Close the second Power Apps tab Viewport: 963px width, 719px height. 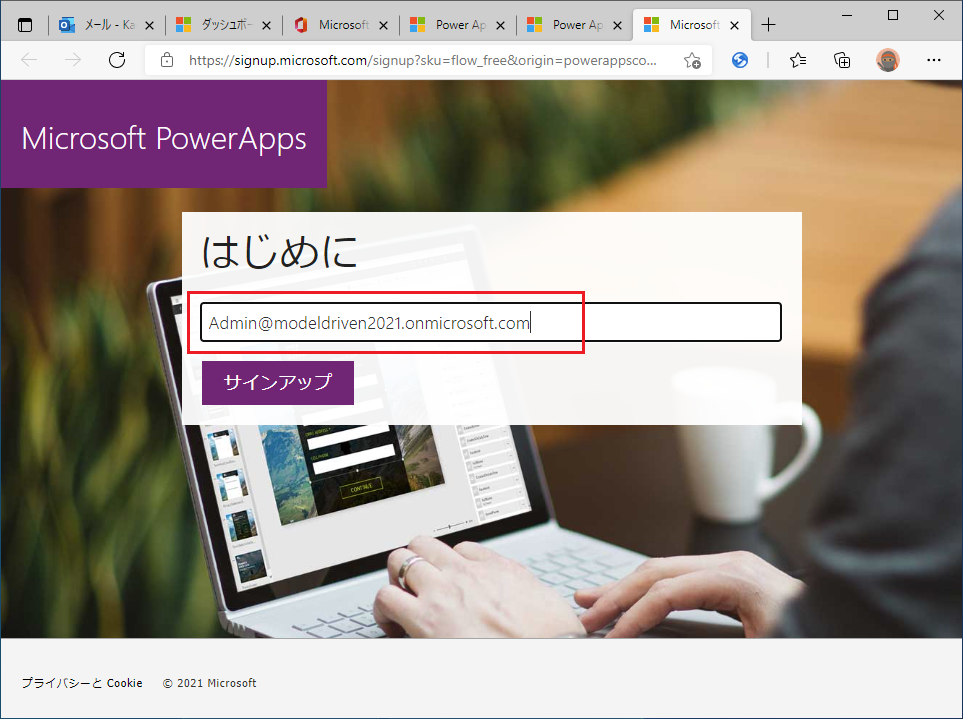coord(618,25)
